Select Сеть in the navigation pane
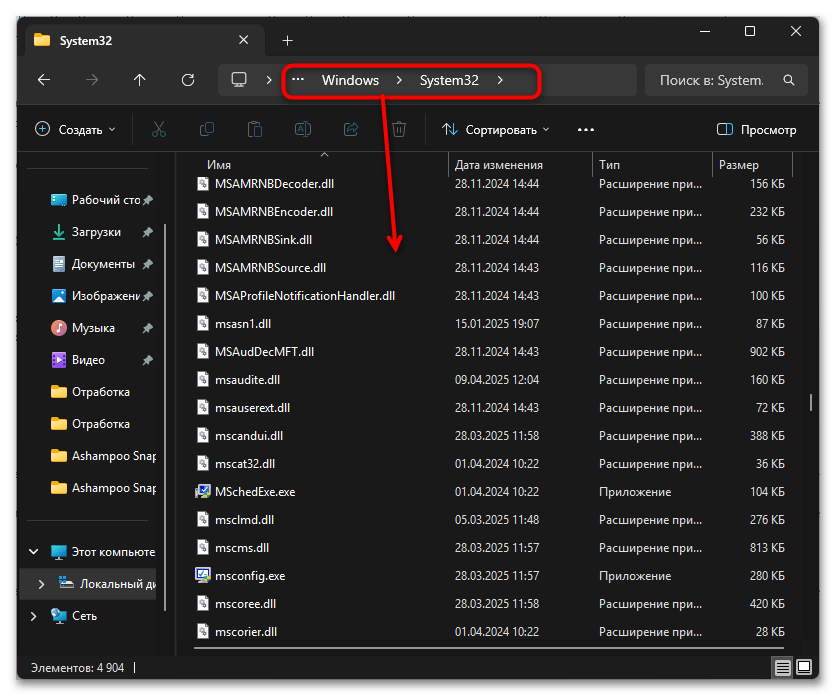The image size is (836, 696). (x=74, y=616)
